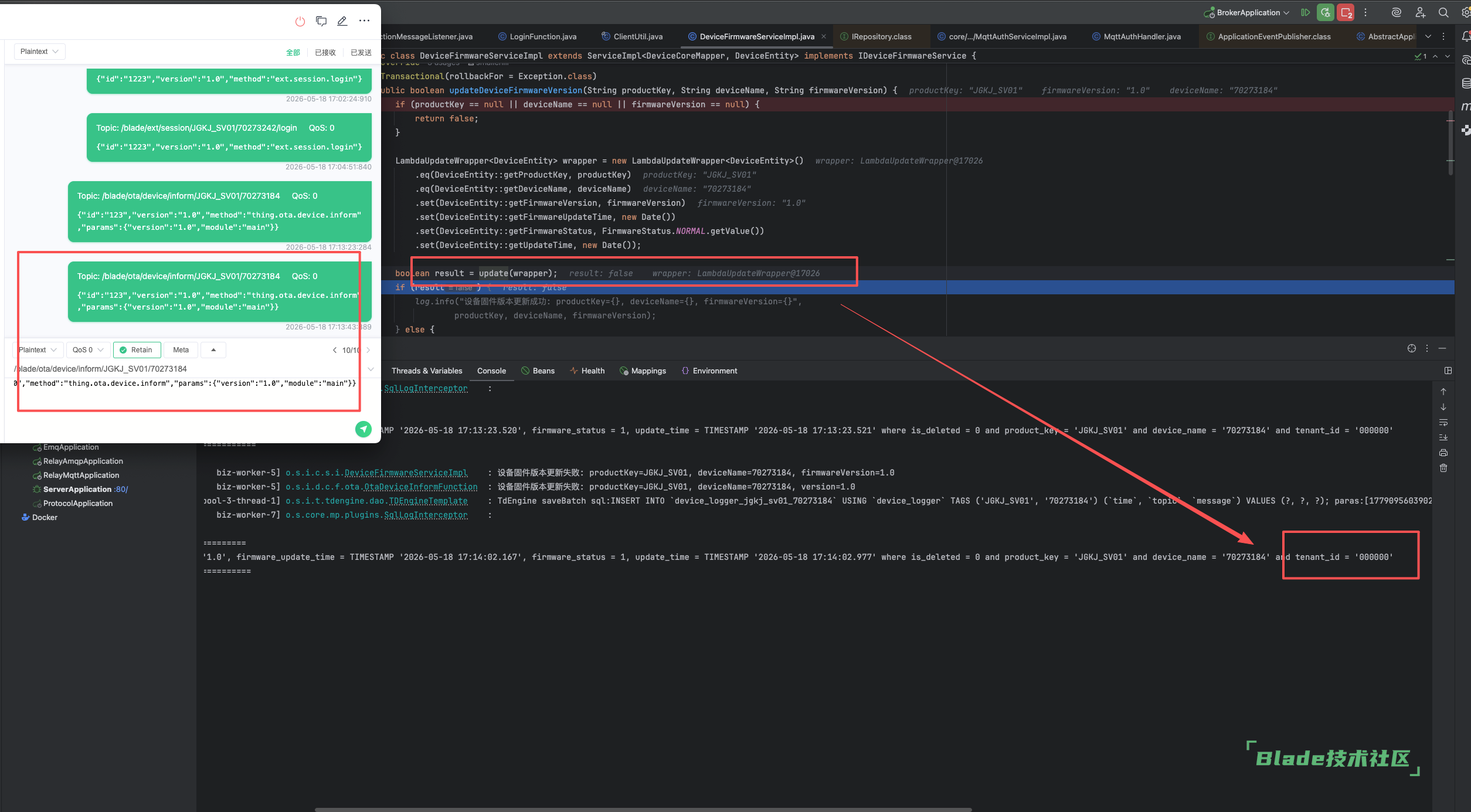This screenshot has height=812, width=1471.
Task: Resume the program with the green resume icon
Action: pos(1306,12)
